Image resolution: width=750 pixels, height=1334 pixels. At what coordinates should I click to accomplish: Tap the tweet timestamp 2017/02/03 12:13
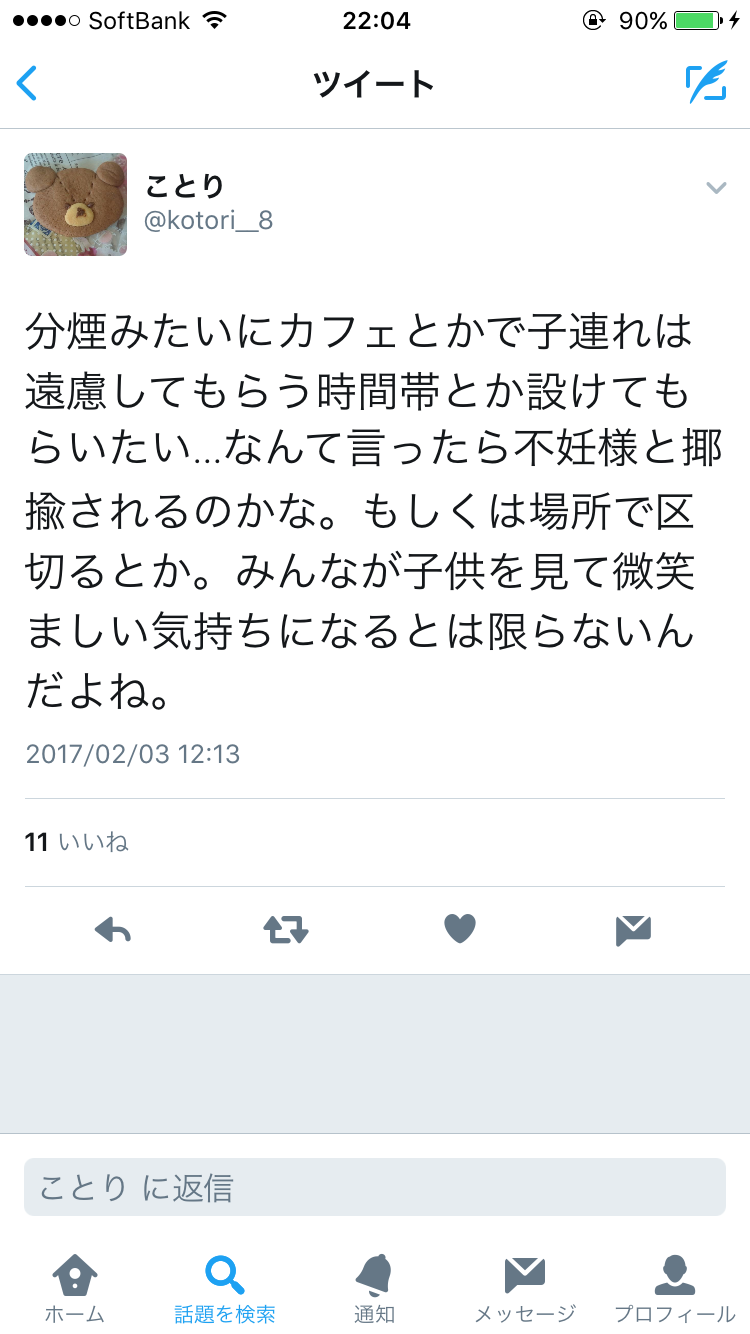pos(133,753)
